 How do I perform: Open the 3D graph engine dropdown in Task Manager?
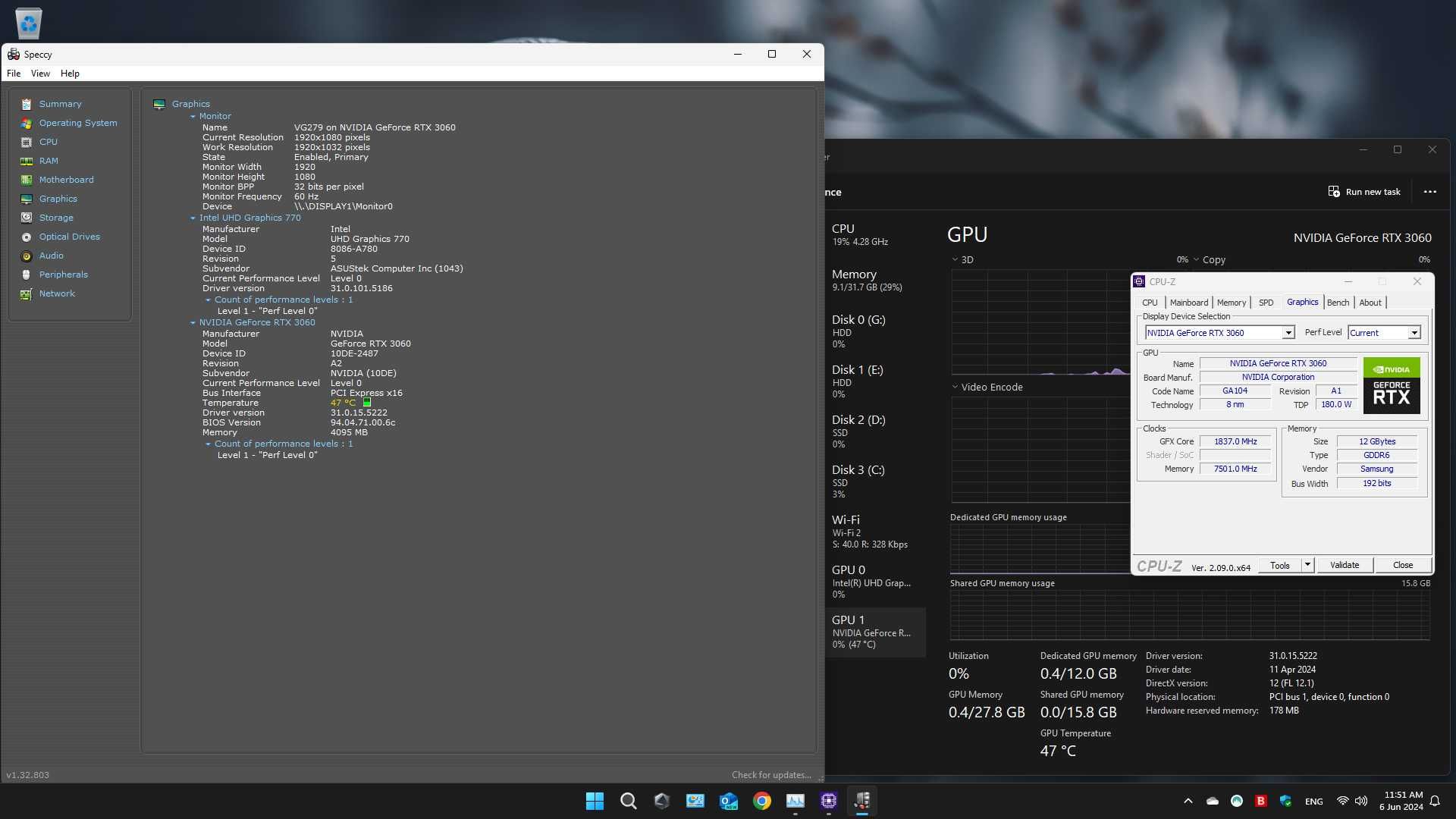(955, 259)
